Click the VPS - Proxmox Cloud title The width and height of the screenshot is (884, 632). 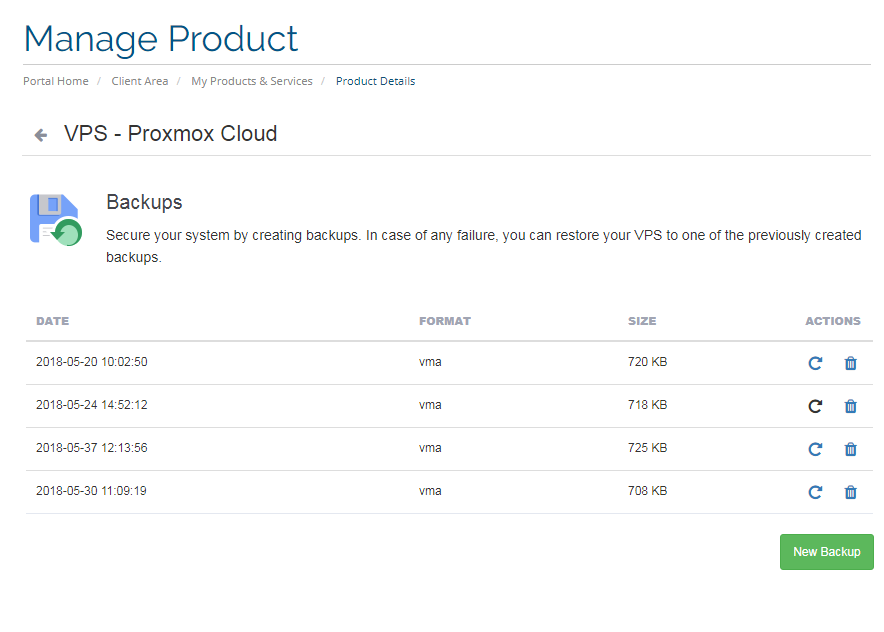point(170,134)
